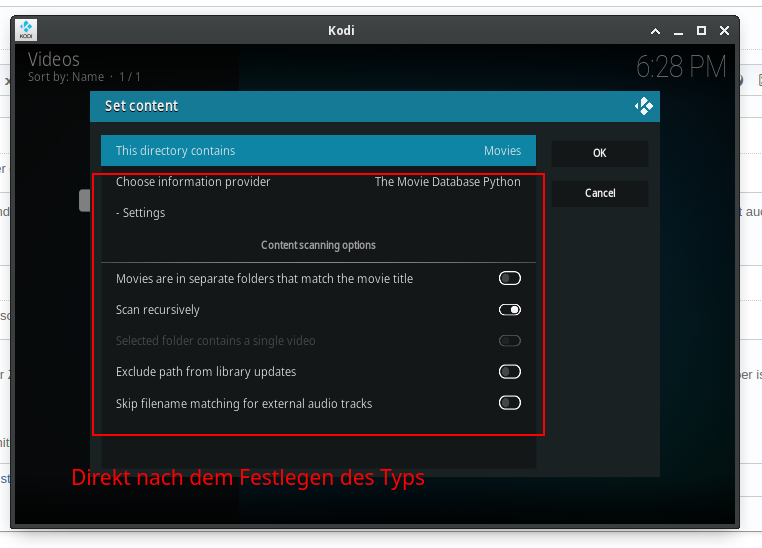Maximize the Kodi window
This screenshot has height=548, width=762.
701,31
